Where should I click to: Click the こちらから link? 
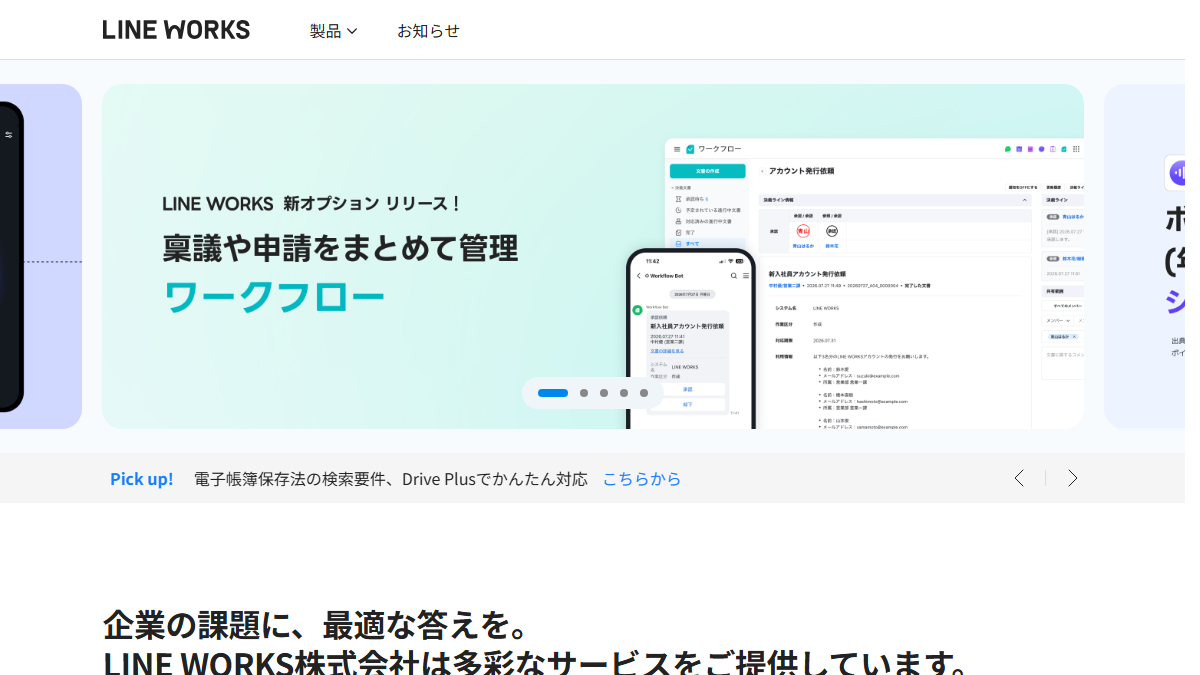[641, 479]
